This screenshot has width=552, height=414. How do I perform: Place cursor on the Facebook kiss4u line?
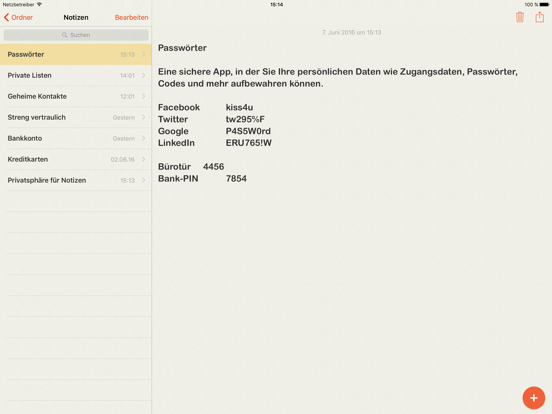tap(206, 107)
